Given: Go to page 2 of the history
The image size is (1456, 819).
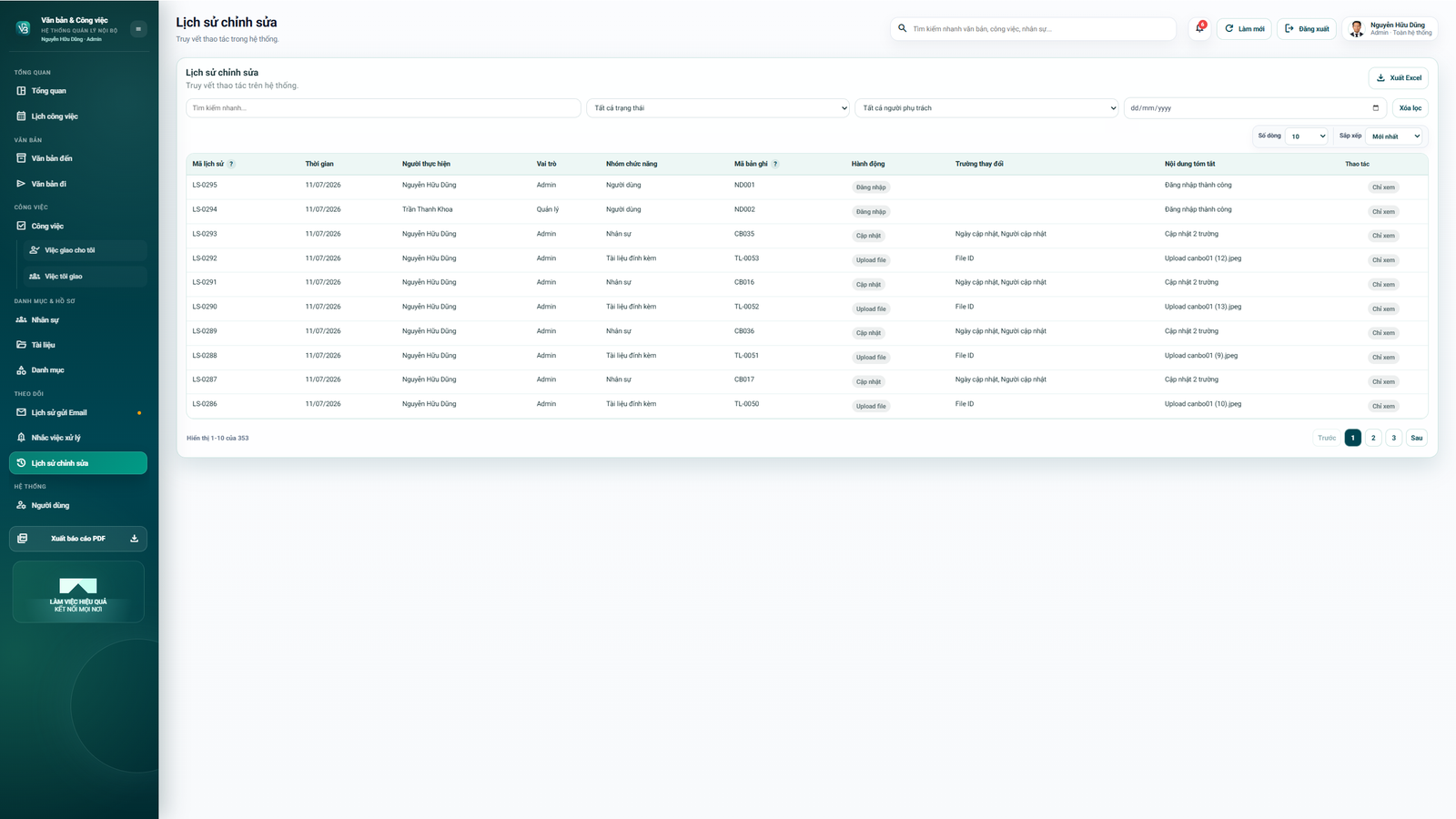Looking at the screenshot, I should click(1373, 438).
